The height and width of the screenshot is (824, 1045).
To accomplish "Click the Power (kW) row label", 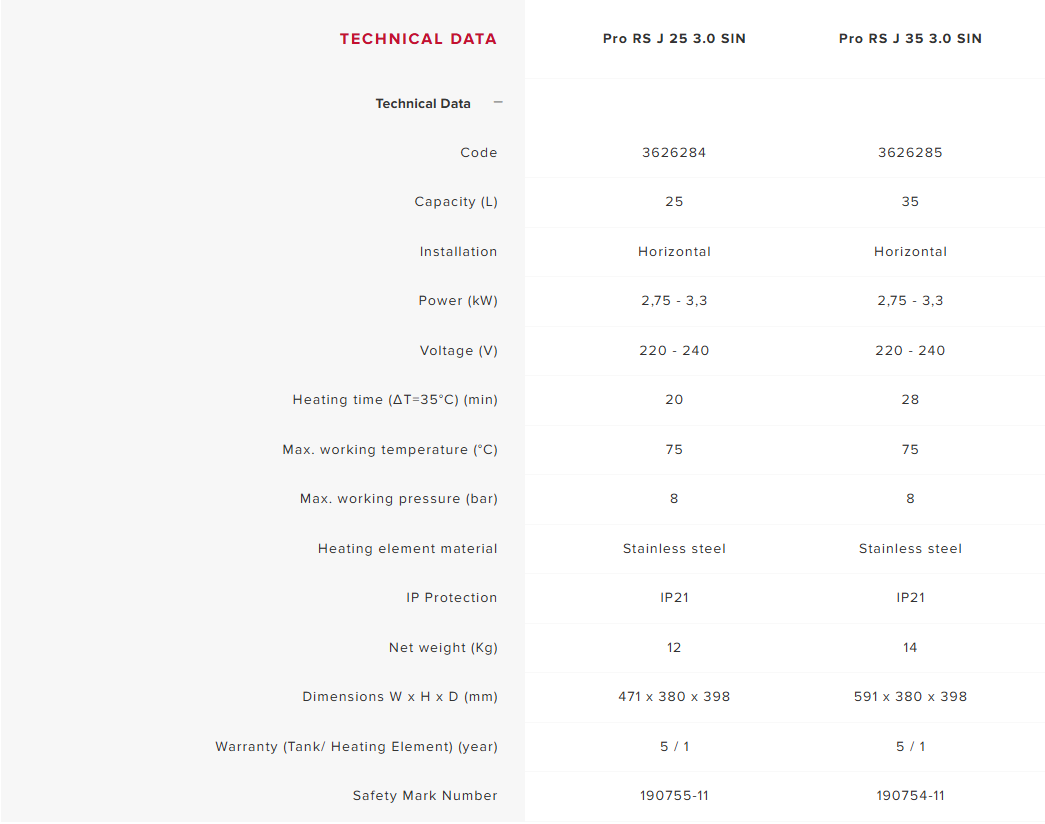I will tap(458, 301).
